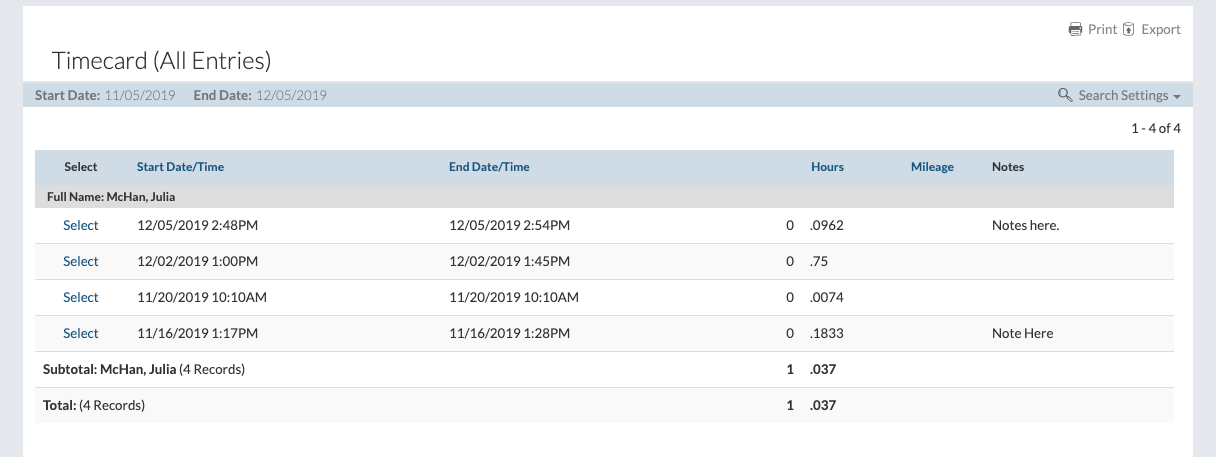Select the 12/02/2019 1:00PM entry
The height and width of the screenshot is (457, 1216).
pyautogui.click(x=80, y=261)
